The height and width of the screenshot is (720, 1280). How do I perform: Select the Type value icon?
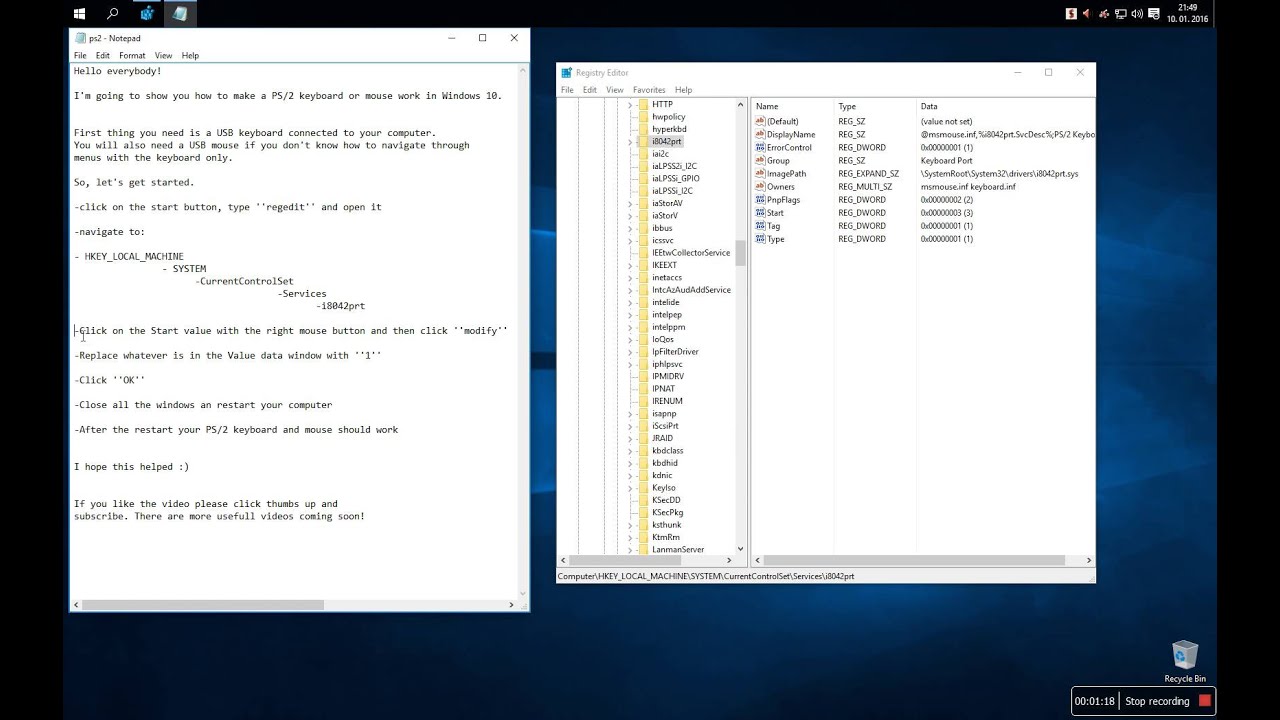[760, 239]
